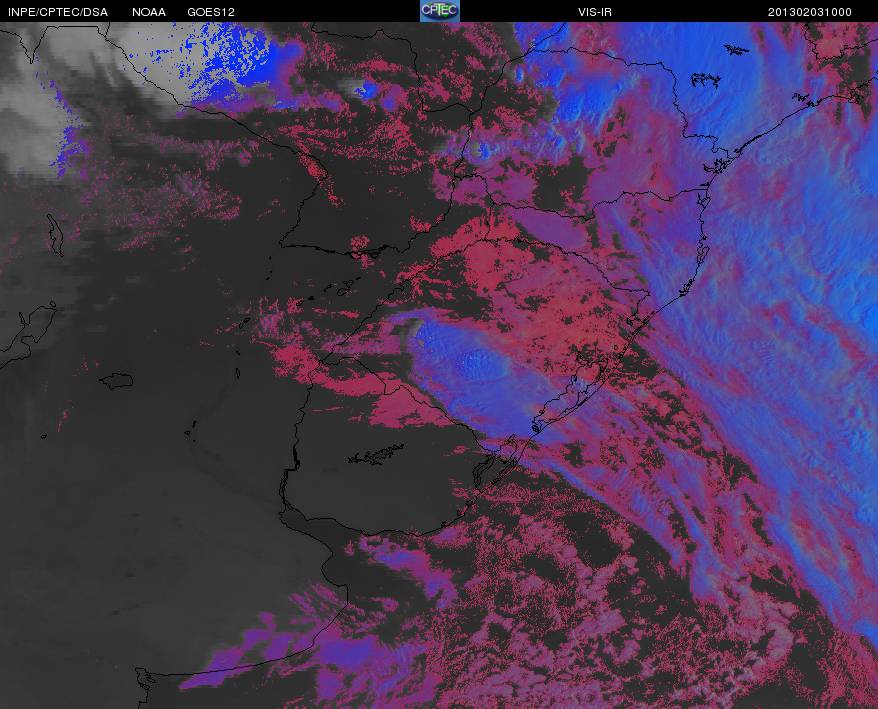Click the VIS-IR channel label

tap(595, 12)
